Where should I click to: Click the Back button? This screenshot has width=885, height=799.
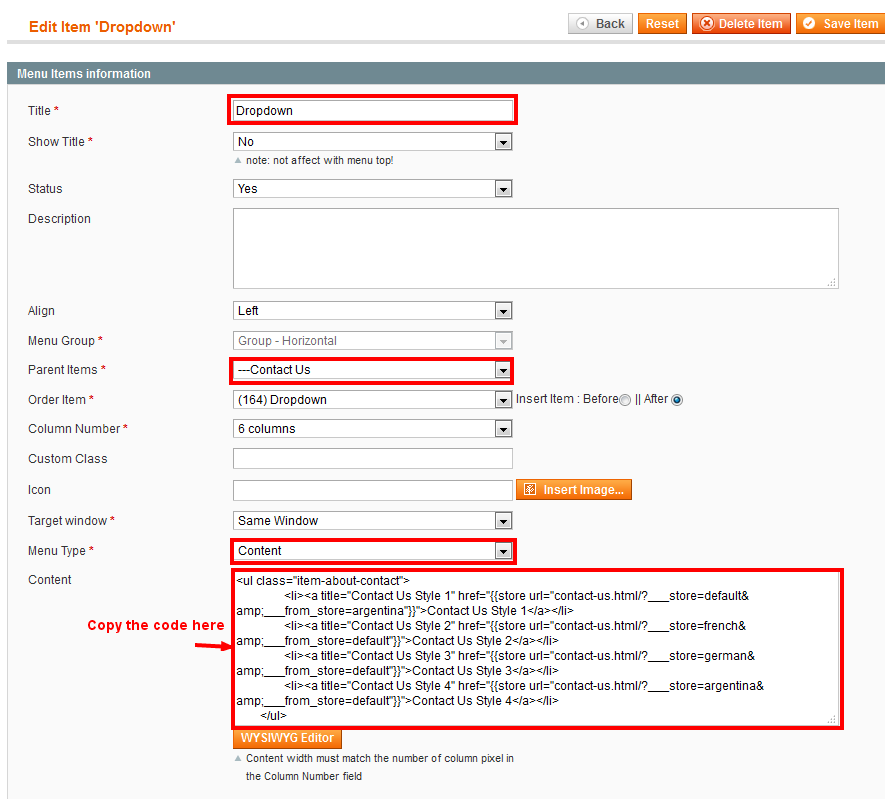tap(600, 24)
